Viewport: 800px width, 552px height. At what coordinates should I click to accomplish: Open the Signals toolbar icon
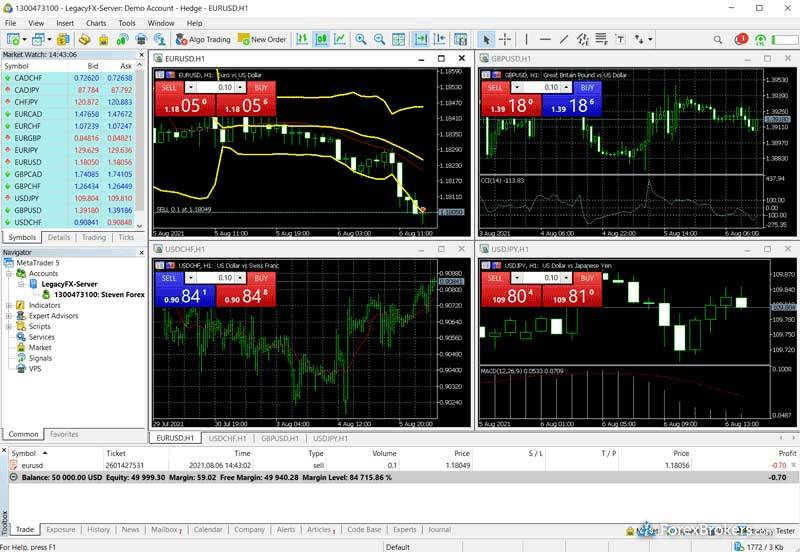(122, 39)
